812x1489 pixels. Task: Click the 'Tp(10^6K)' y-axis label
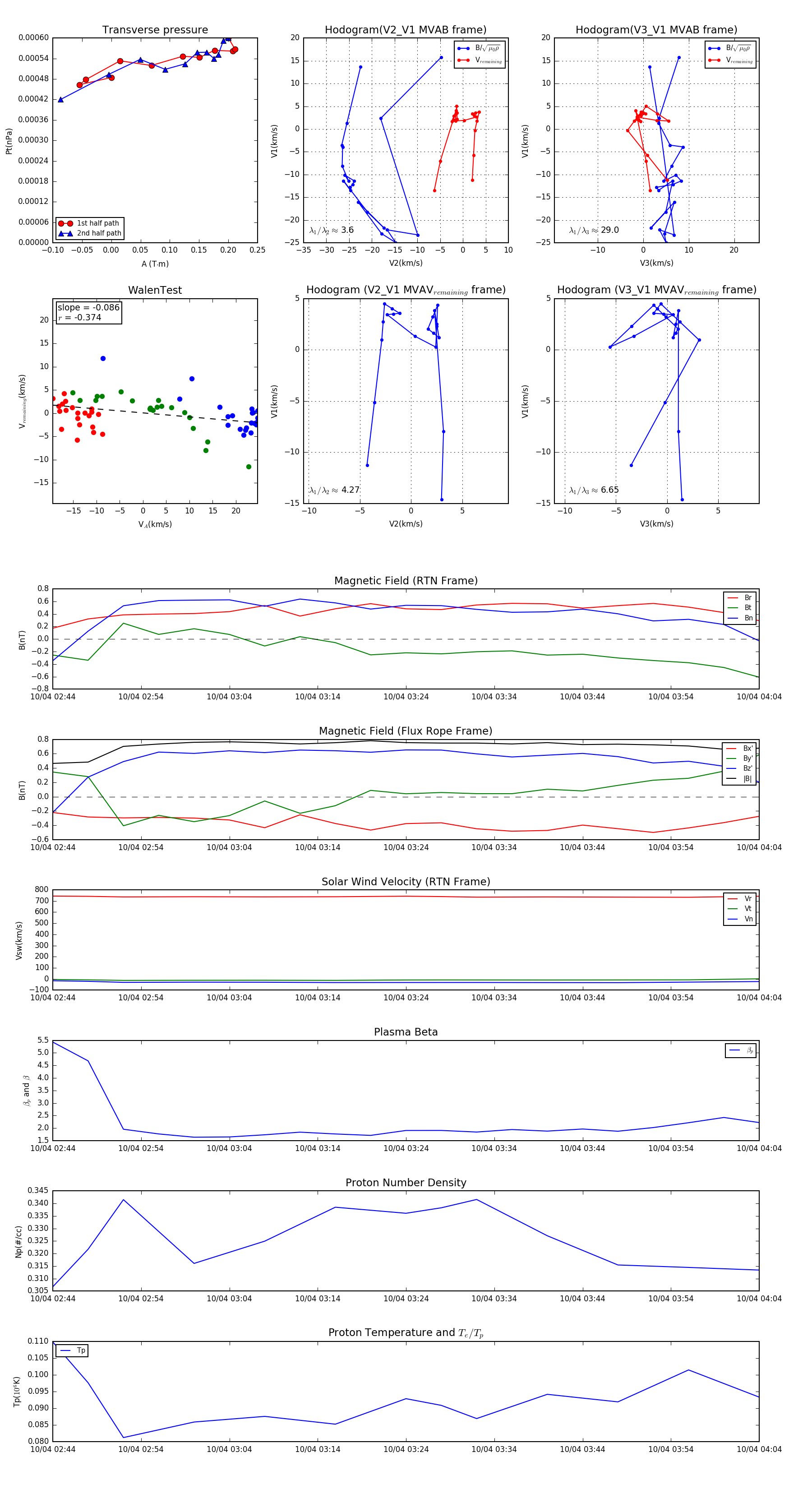pos(16,1392)
